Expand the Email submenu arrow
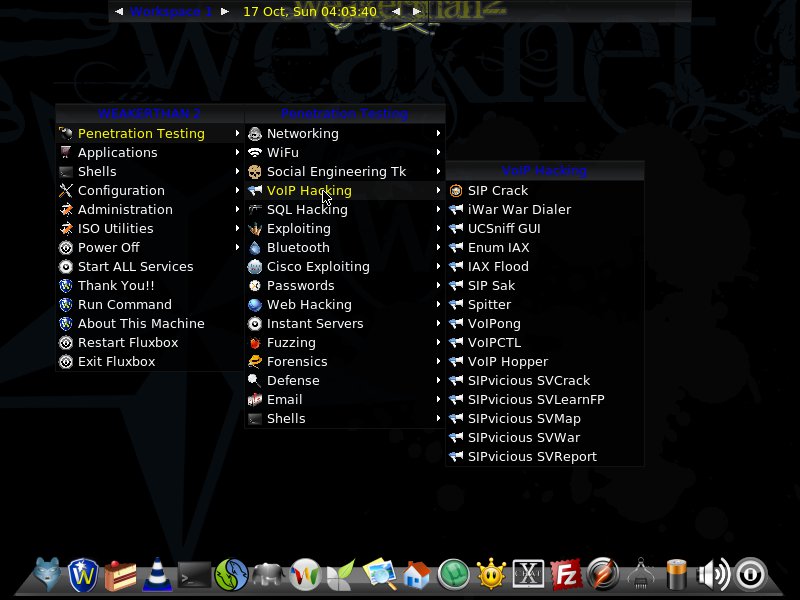800x600 pixels. pos(438,399)
